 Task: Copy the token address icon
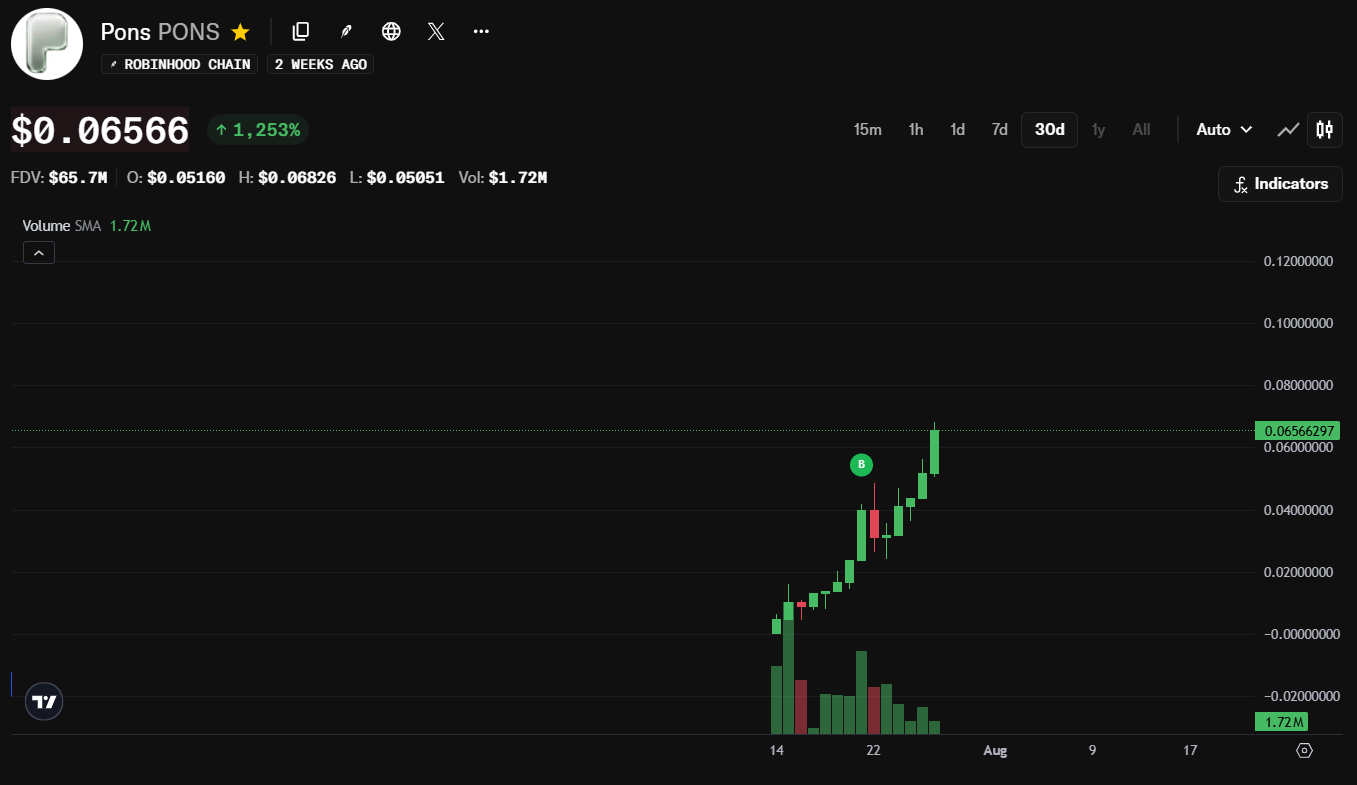pyautogui.click(x=300, y=31)
